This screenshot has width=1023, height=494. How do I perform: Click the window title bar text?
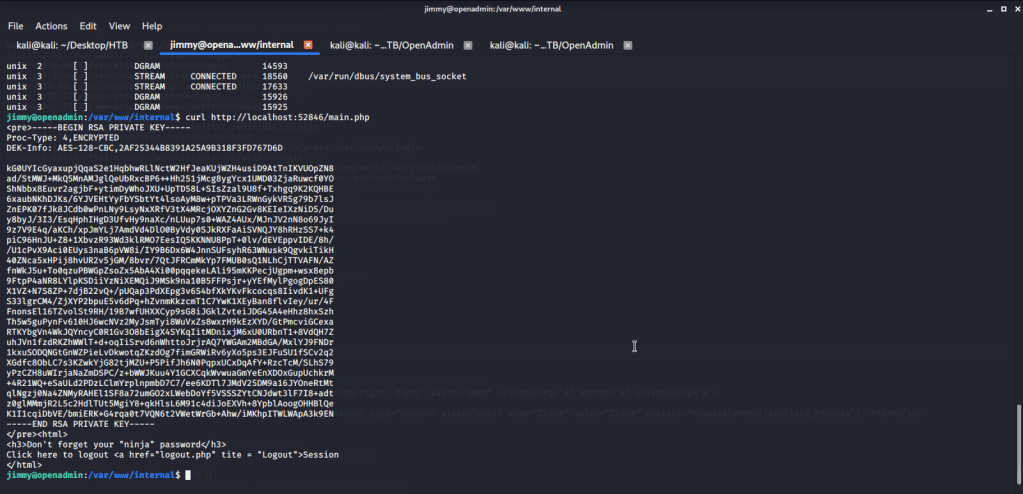point(511,8)
